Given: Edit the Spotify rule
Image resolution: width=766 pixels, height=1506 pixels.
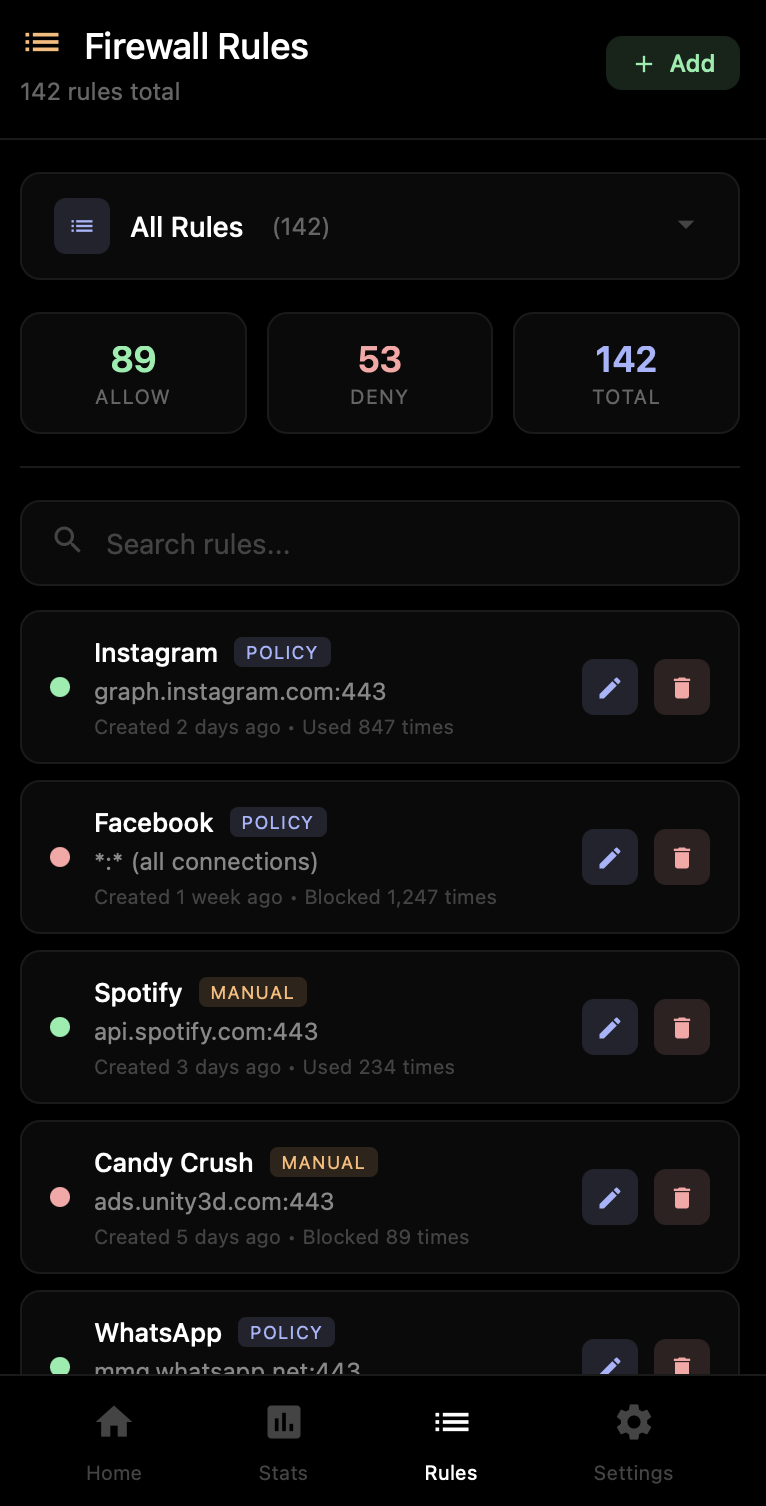Looking at the screenshot, I should (610, 1027).
